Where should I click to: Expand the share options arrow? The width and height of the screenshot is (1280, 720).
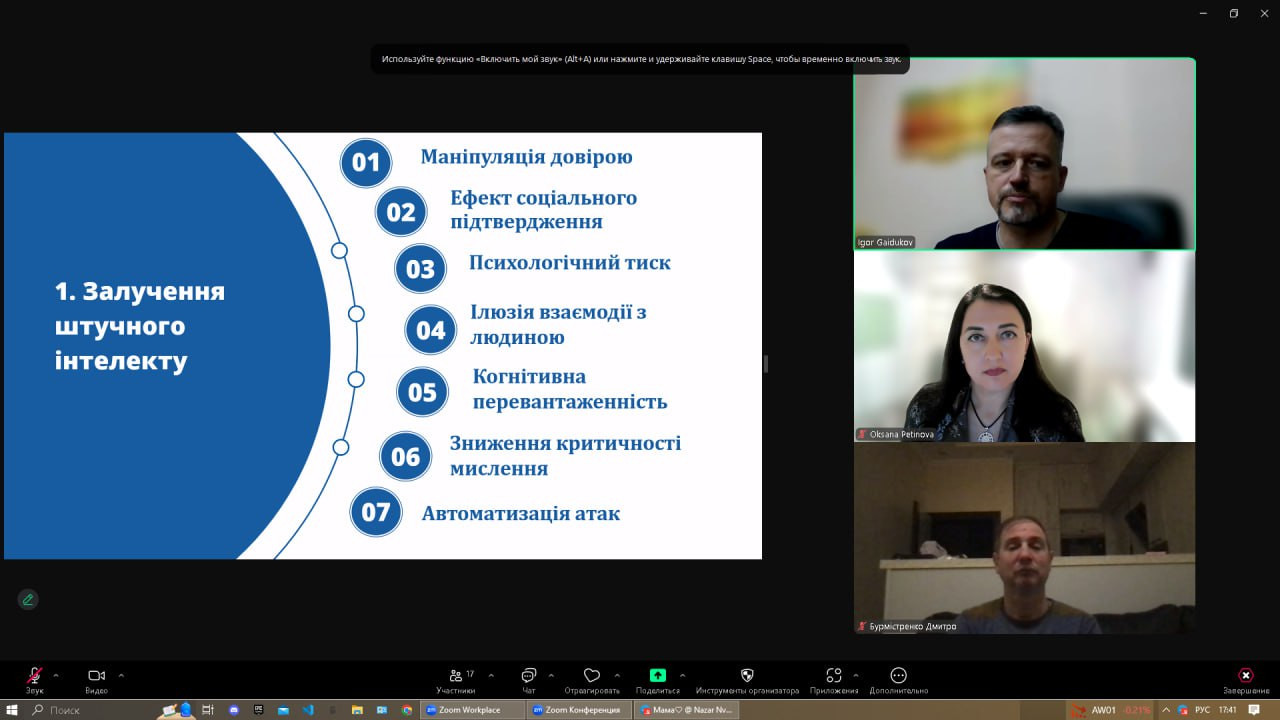(x=683, y=675)
